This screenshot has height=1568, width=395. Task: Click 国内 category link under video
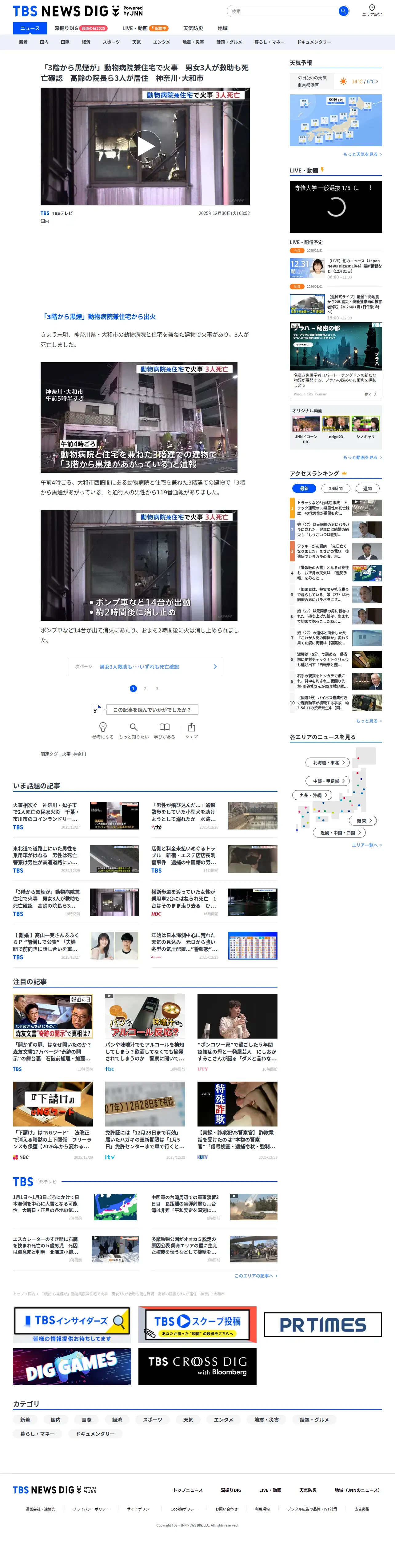click(44, 222)
